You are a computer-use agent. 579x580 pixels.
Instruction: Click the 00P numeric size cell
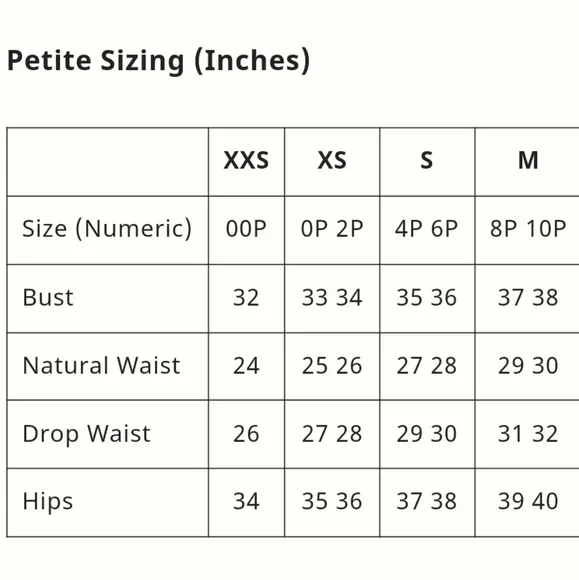[246, 229]
